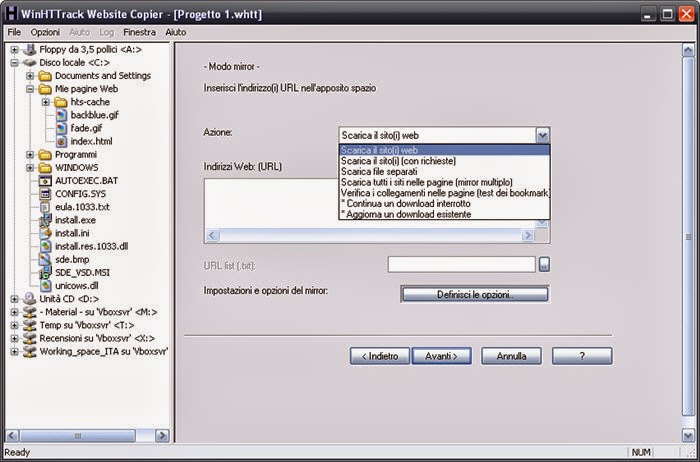Expand the hts-cache folder node
This screenshot has height=462, width=700.
coord(46,102)
